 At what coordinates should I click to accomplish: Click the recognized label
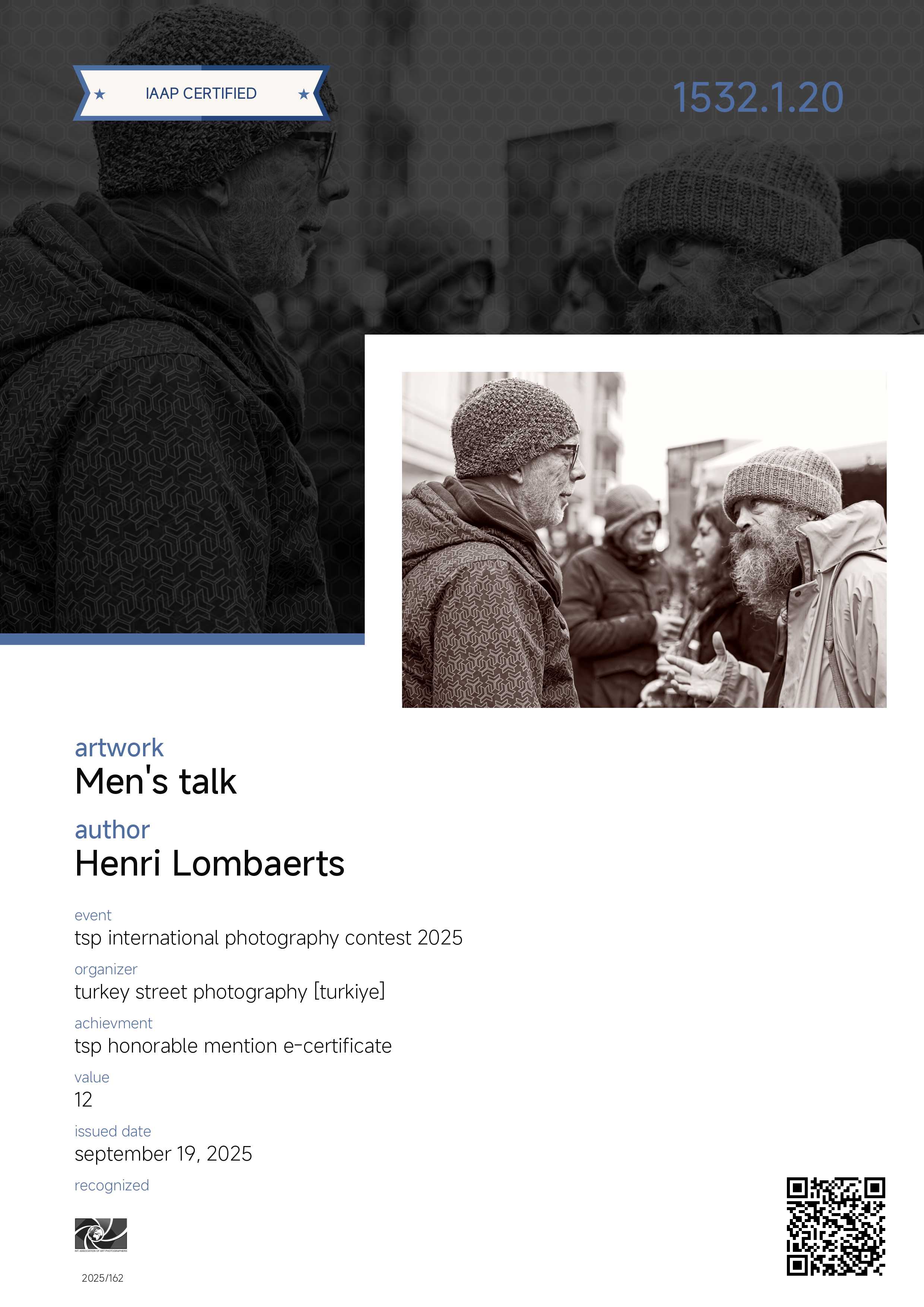pyautogui.click(x=111, y=1186)
